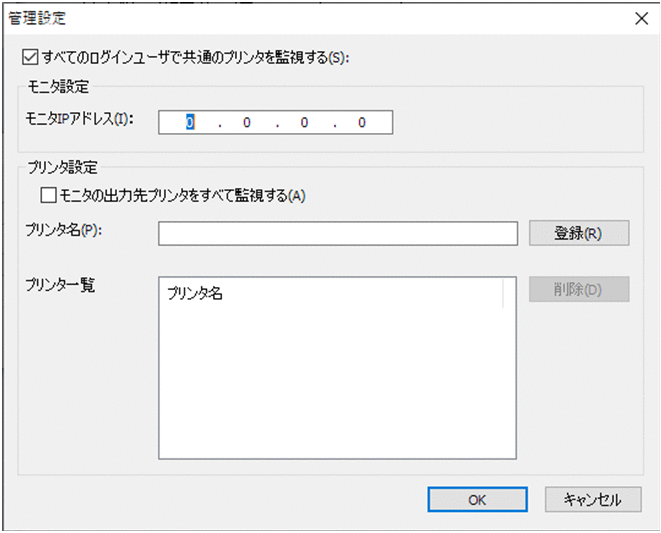Image resolution: width=661 pixels, height=533 pixels.
Task: Click the モニタ設定 group heading
Action: pyautogui.click(x=58, y=87)
